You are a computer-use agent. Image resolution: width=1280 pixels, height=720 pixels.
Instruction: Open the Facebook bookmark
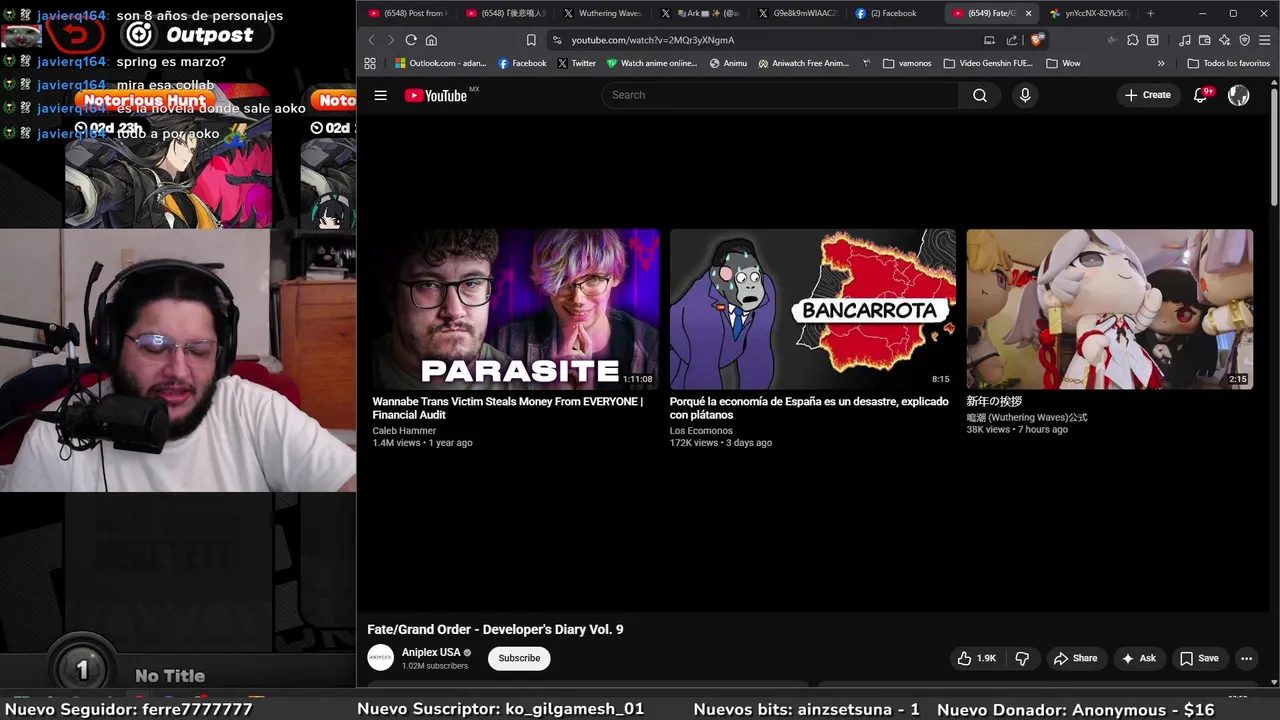tap(522, 63)
